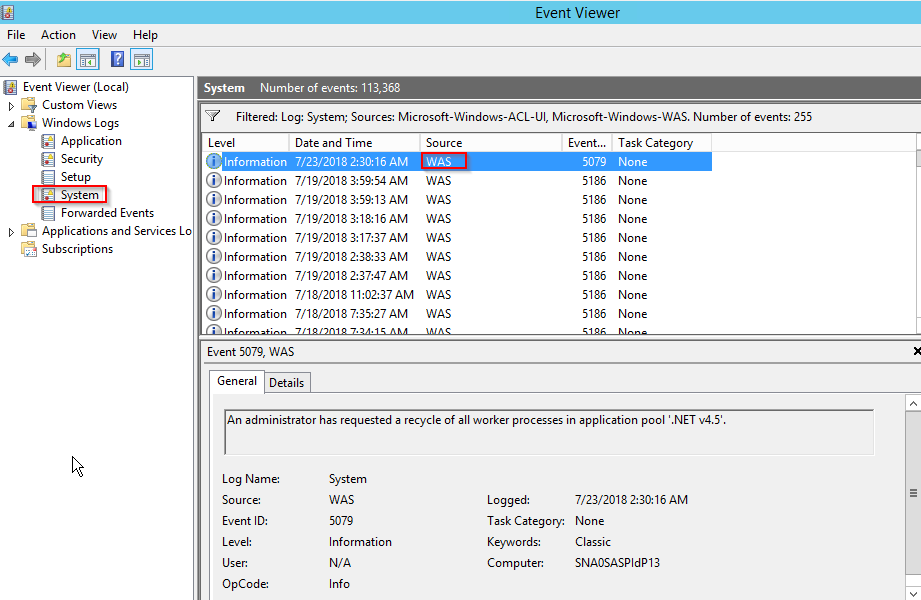
Task: Click the Subscriptions icon in tree
Action: coord(29,249)
